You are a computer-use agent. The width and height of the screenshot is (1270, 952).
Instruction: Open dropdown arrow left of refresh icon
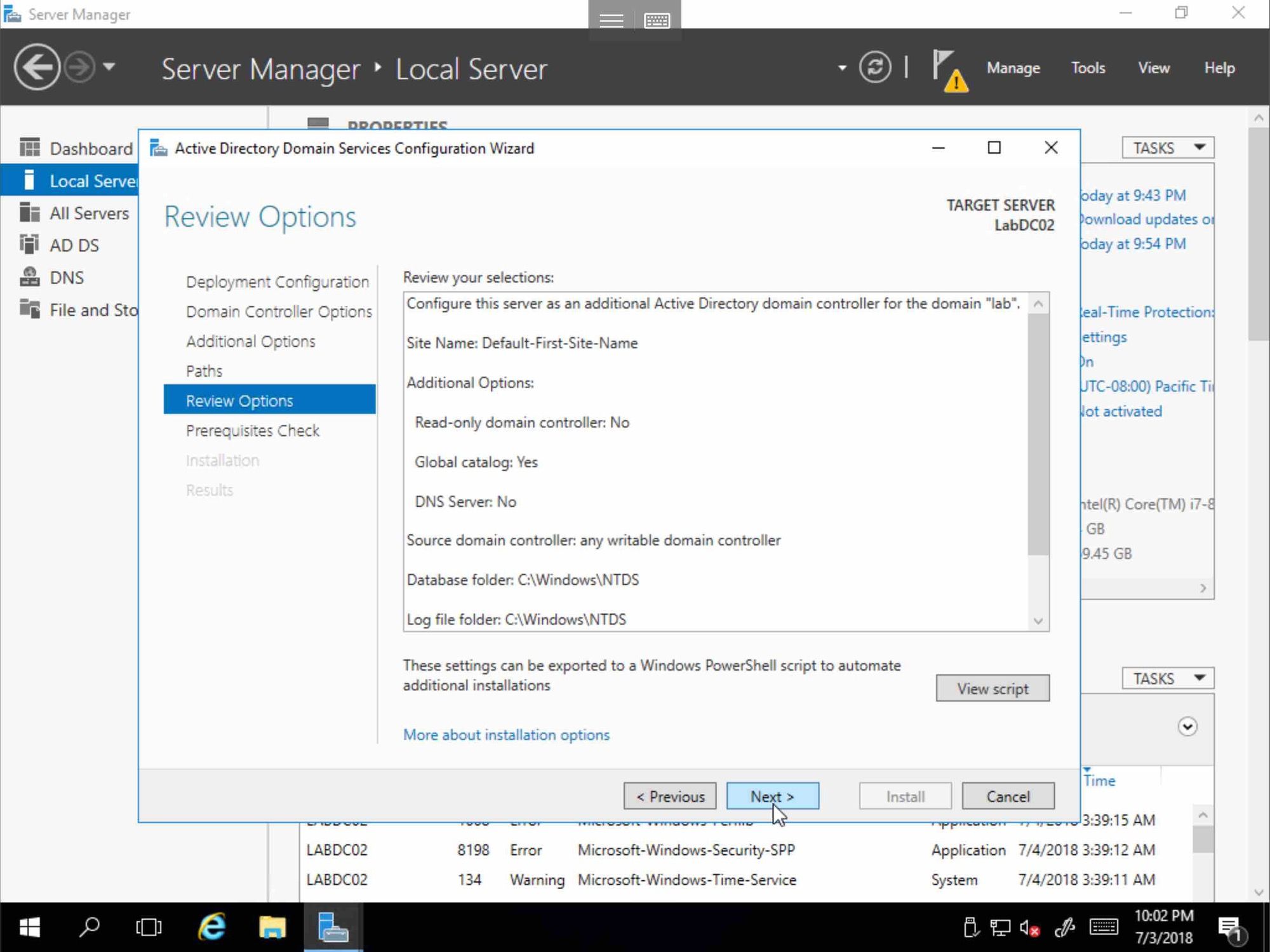(842, 68)
